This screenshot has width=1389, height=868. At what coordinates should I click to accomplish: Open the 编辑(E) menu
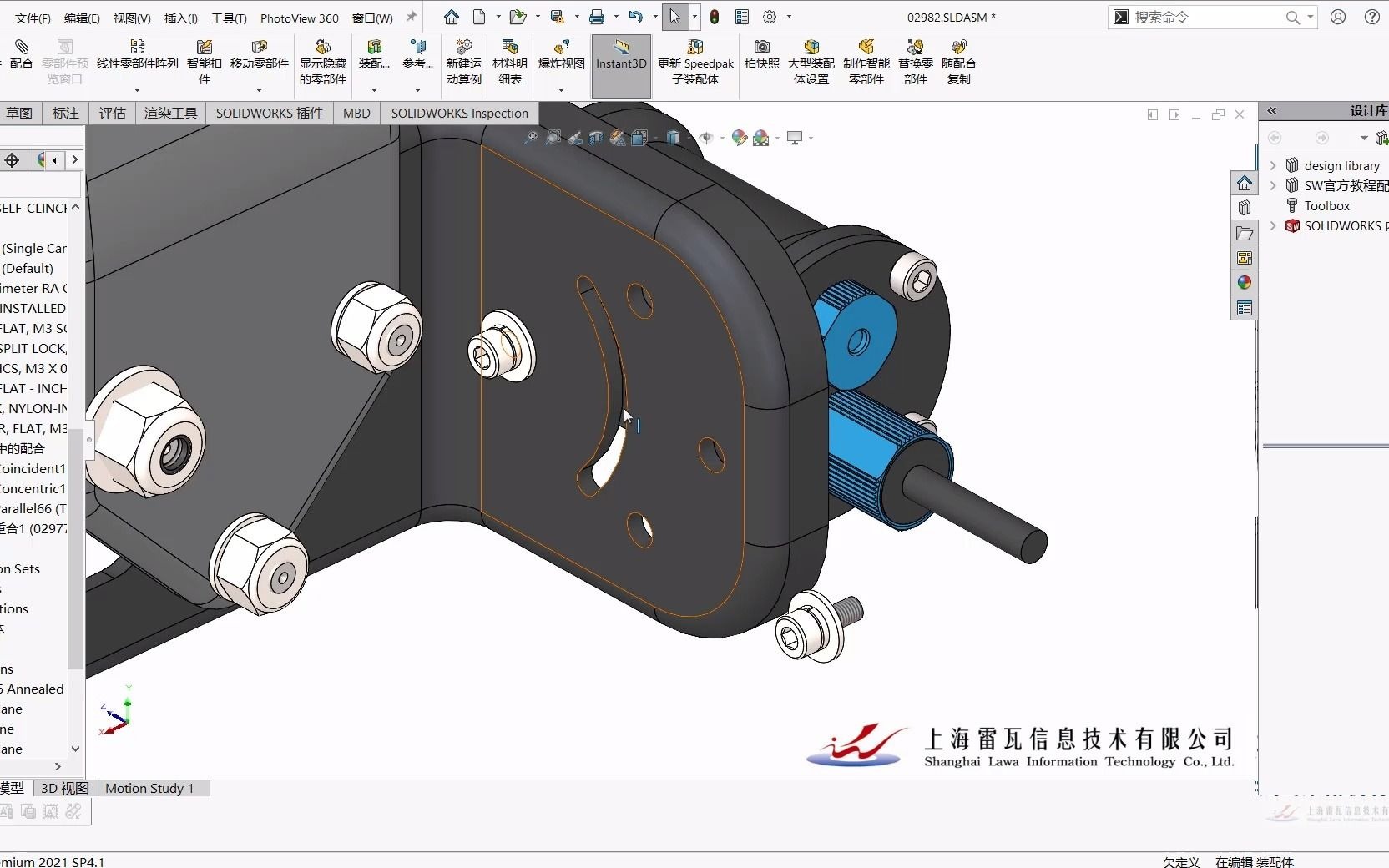pyautogui.click(x=82, y=18)
